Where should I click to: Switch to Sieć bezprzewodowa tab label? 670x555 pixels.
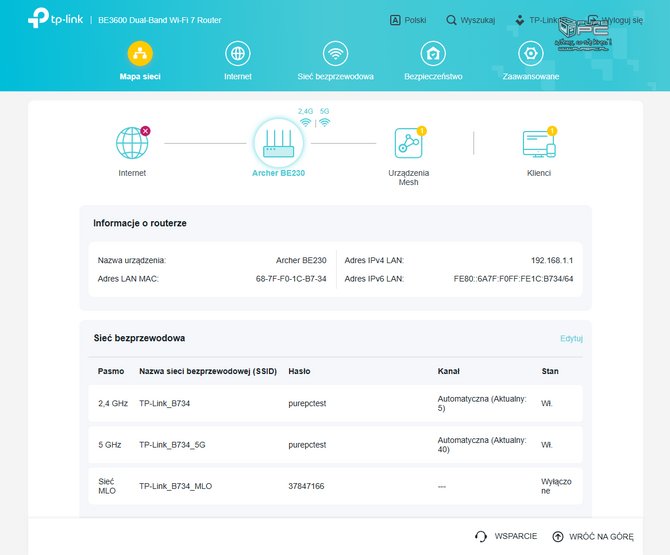coord(335,76)
